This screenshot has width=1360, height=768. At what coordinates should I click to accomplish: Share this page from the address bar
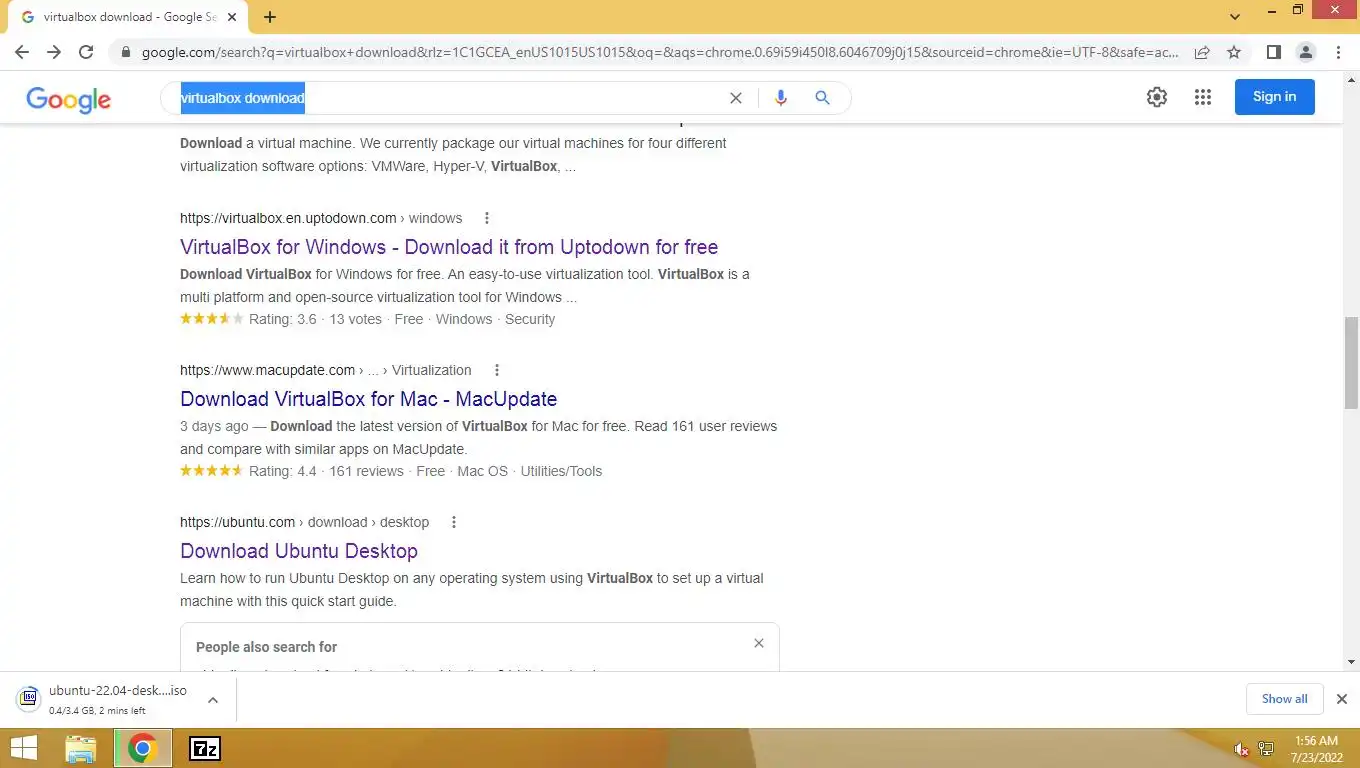point(1202,52)
